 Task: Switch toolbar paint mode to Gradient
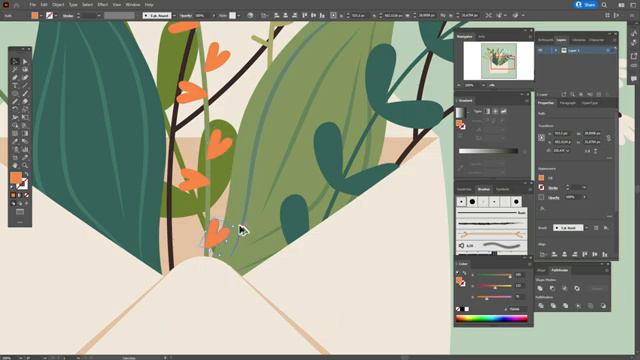coord(20,195)
